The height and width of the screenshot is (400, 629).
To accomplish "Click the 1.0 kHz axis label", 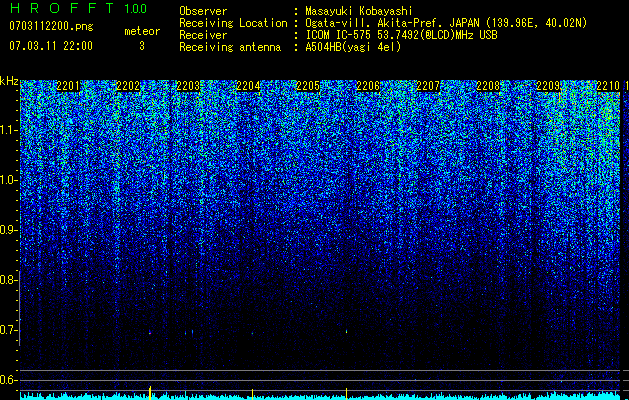I will click(x=8, y=180).
